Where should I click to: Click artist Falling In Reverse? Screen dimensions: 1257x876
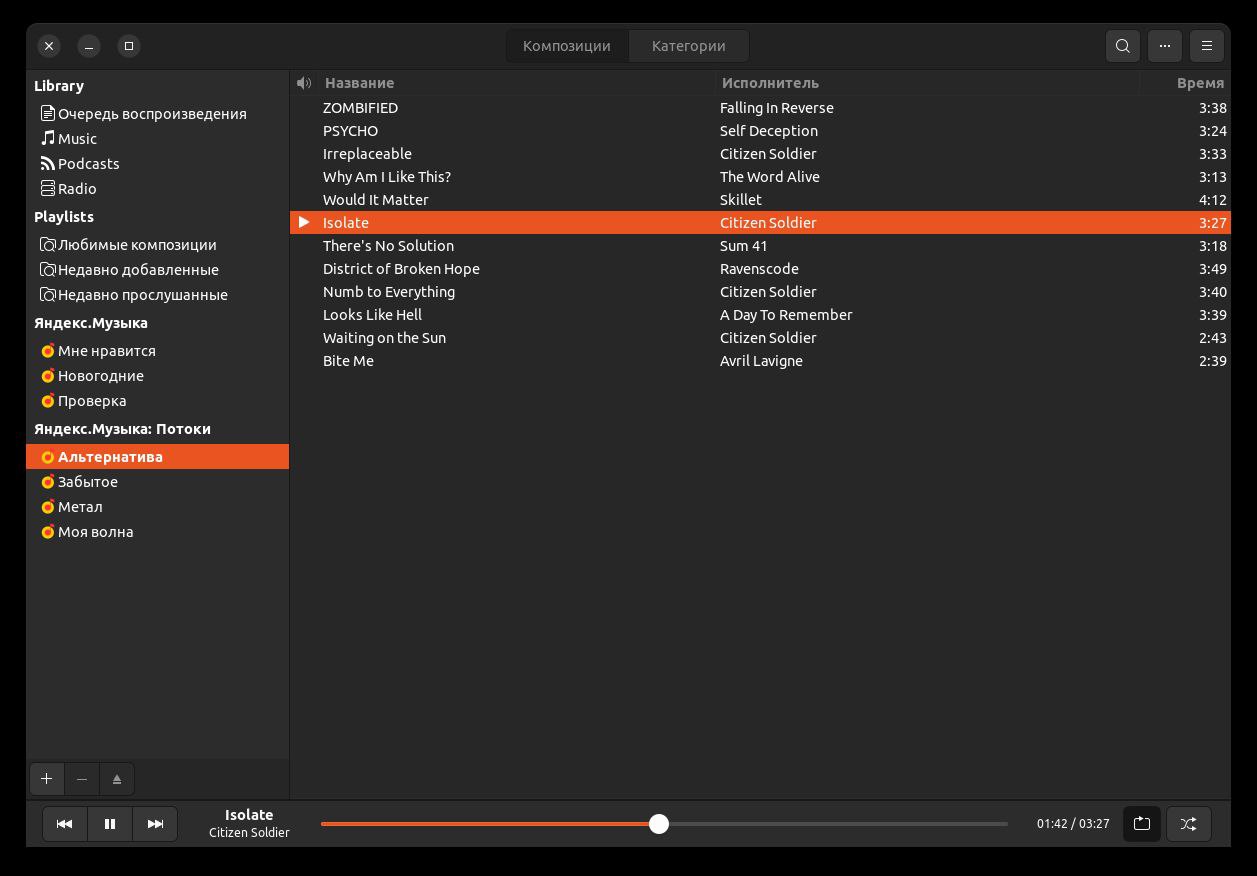[777, 108]
